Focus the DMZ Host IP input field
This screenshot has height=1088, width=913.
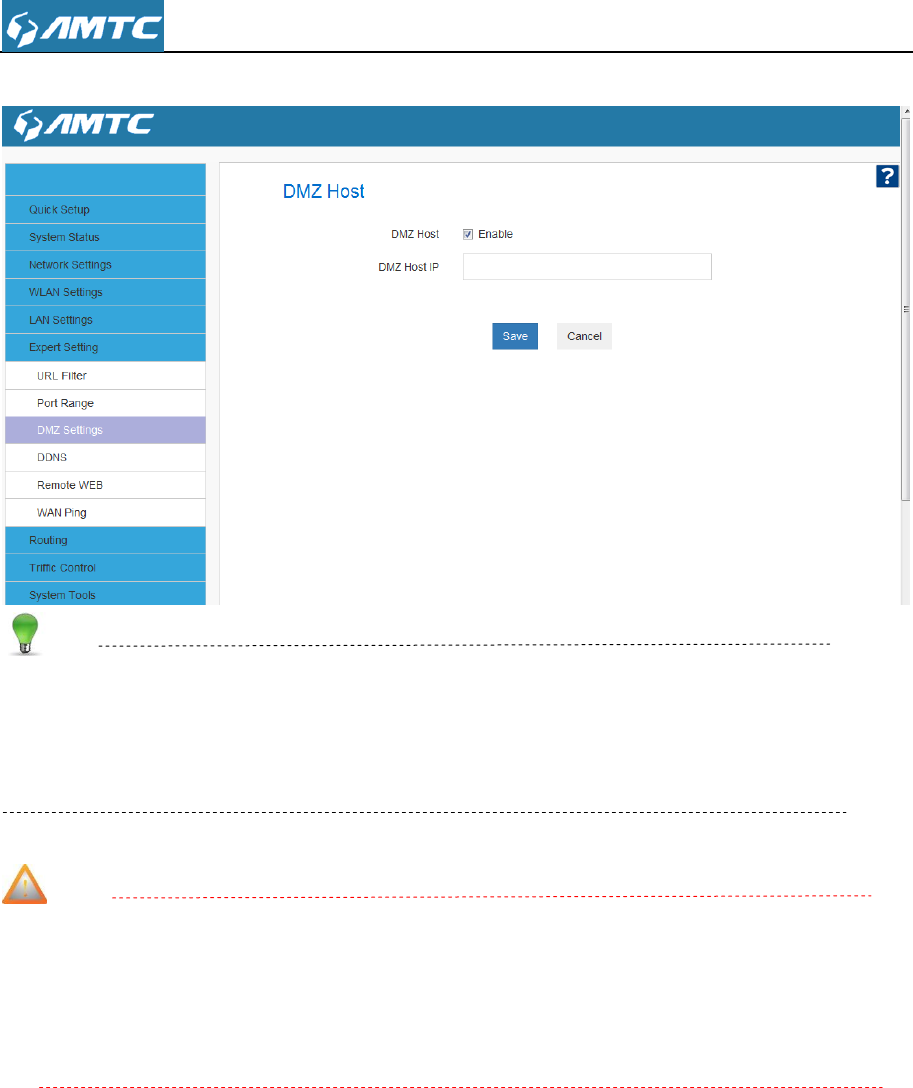coord(587,266)
